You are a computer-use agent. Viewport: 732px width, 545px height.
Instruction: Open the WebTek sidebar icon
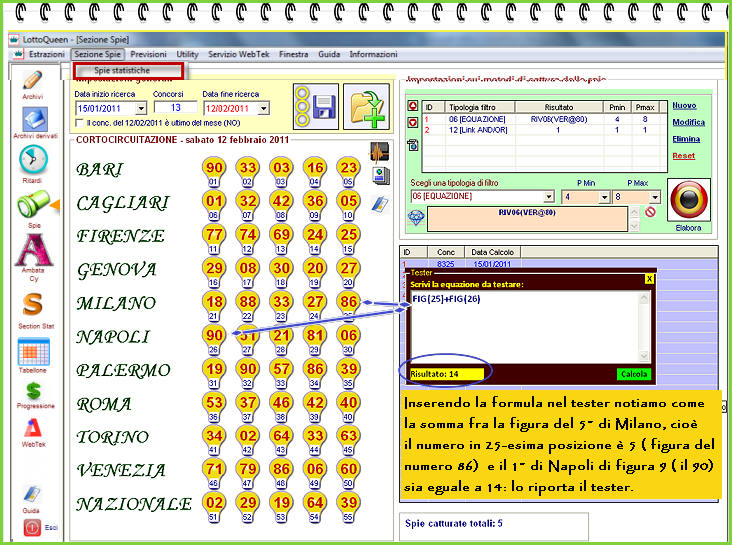coord(33,428)
